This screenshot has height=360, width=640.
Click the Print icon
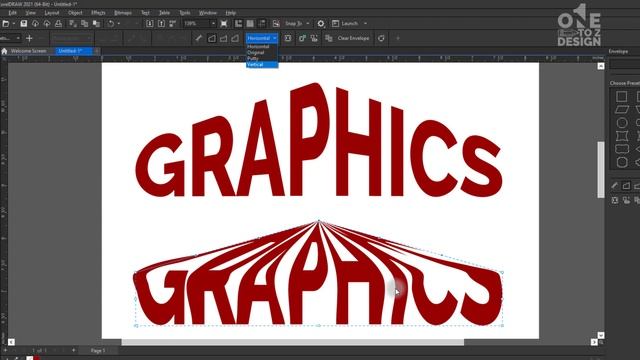tap(58, 24)
